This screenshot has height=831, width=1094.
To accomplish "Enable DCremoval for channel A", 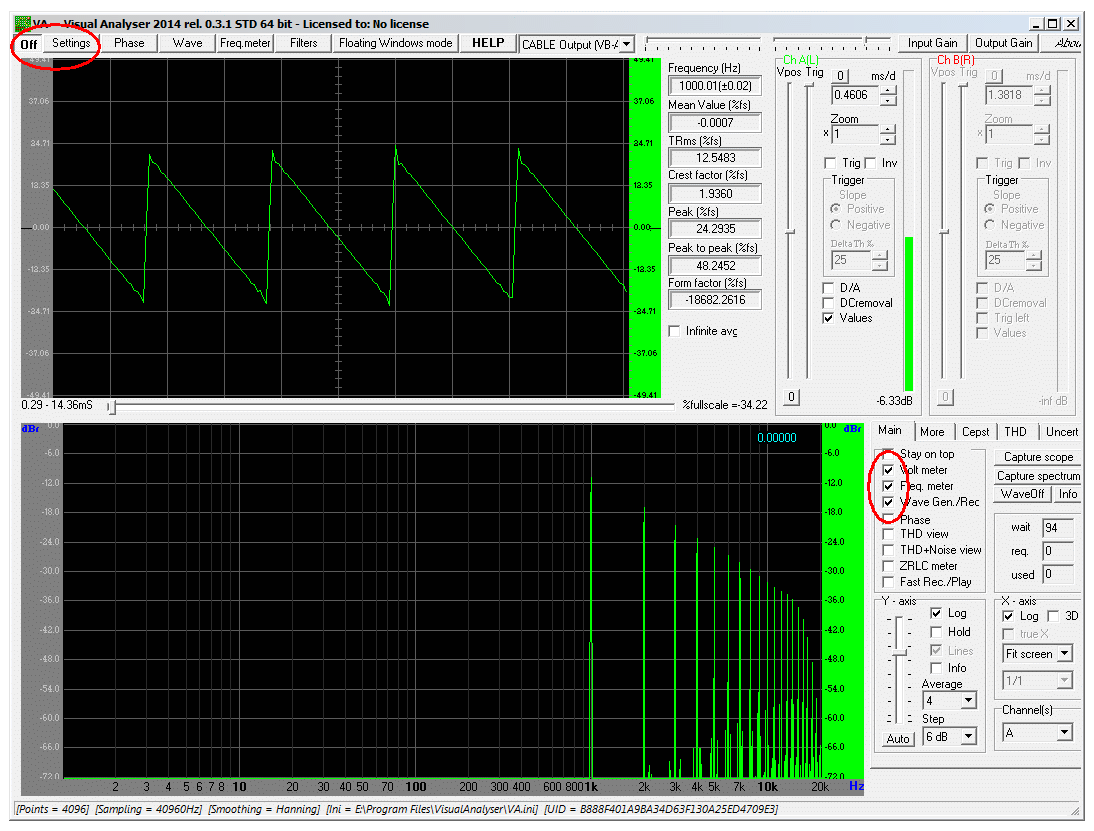I will [x=828, y=303].
